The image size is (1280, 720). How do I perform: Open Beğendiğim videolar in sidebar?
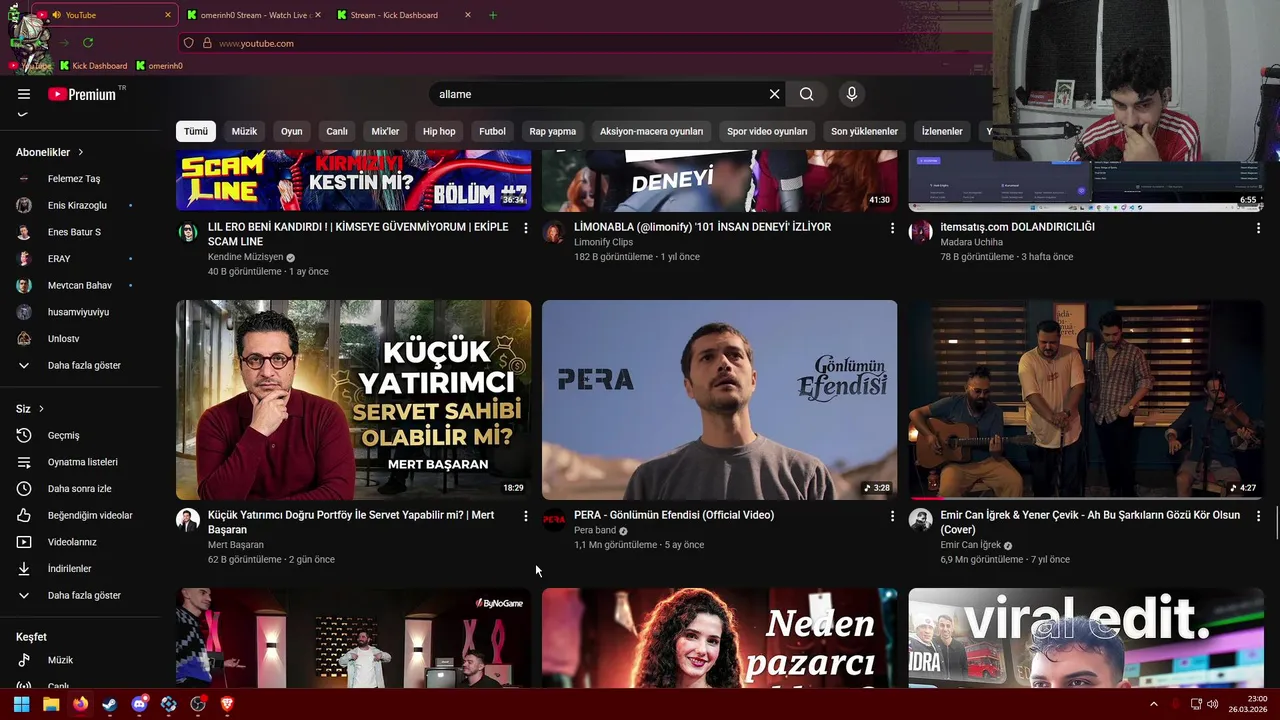click(80, 515)
